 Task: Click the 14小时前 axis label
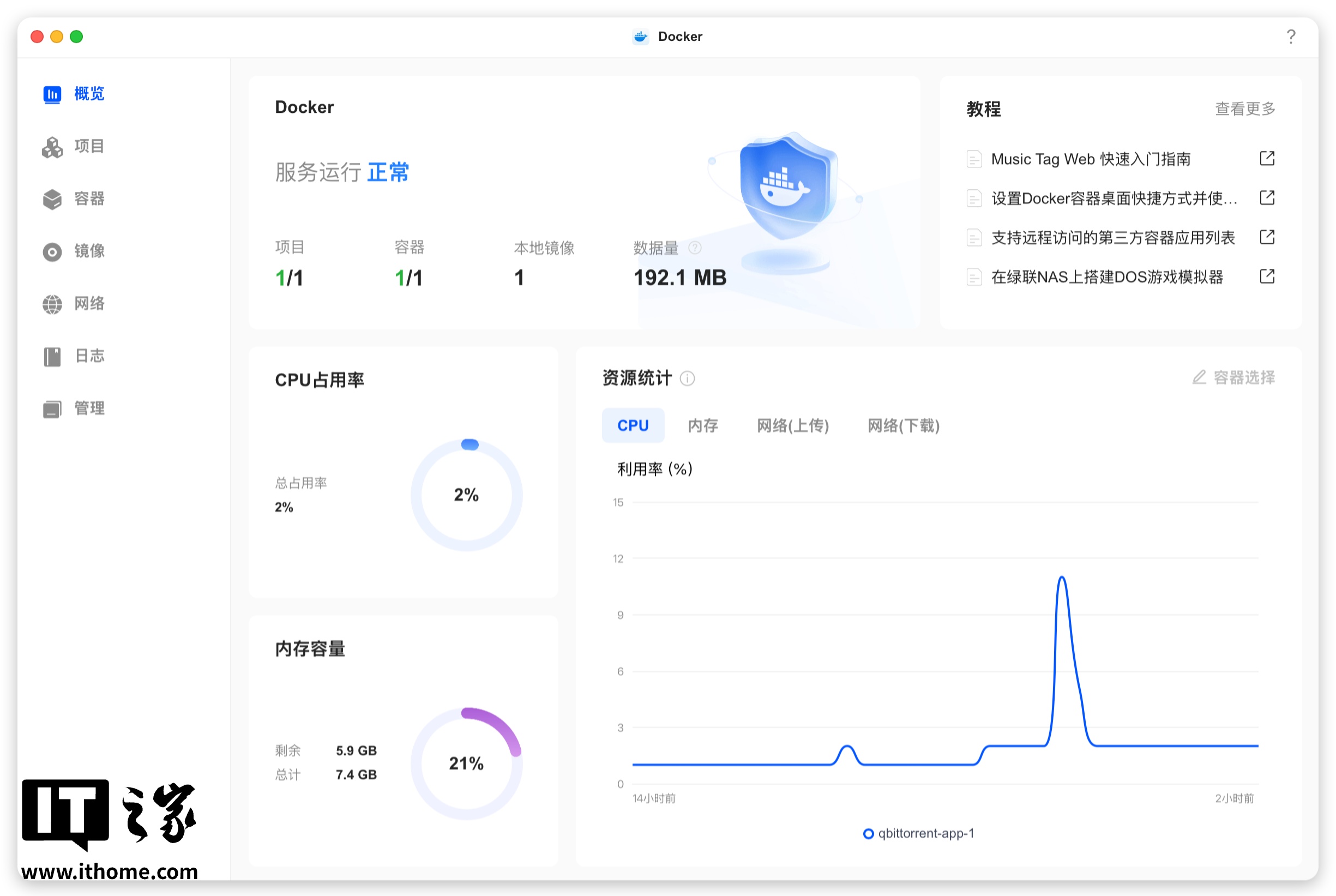654,799
